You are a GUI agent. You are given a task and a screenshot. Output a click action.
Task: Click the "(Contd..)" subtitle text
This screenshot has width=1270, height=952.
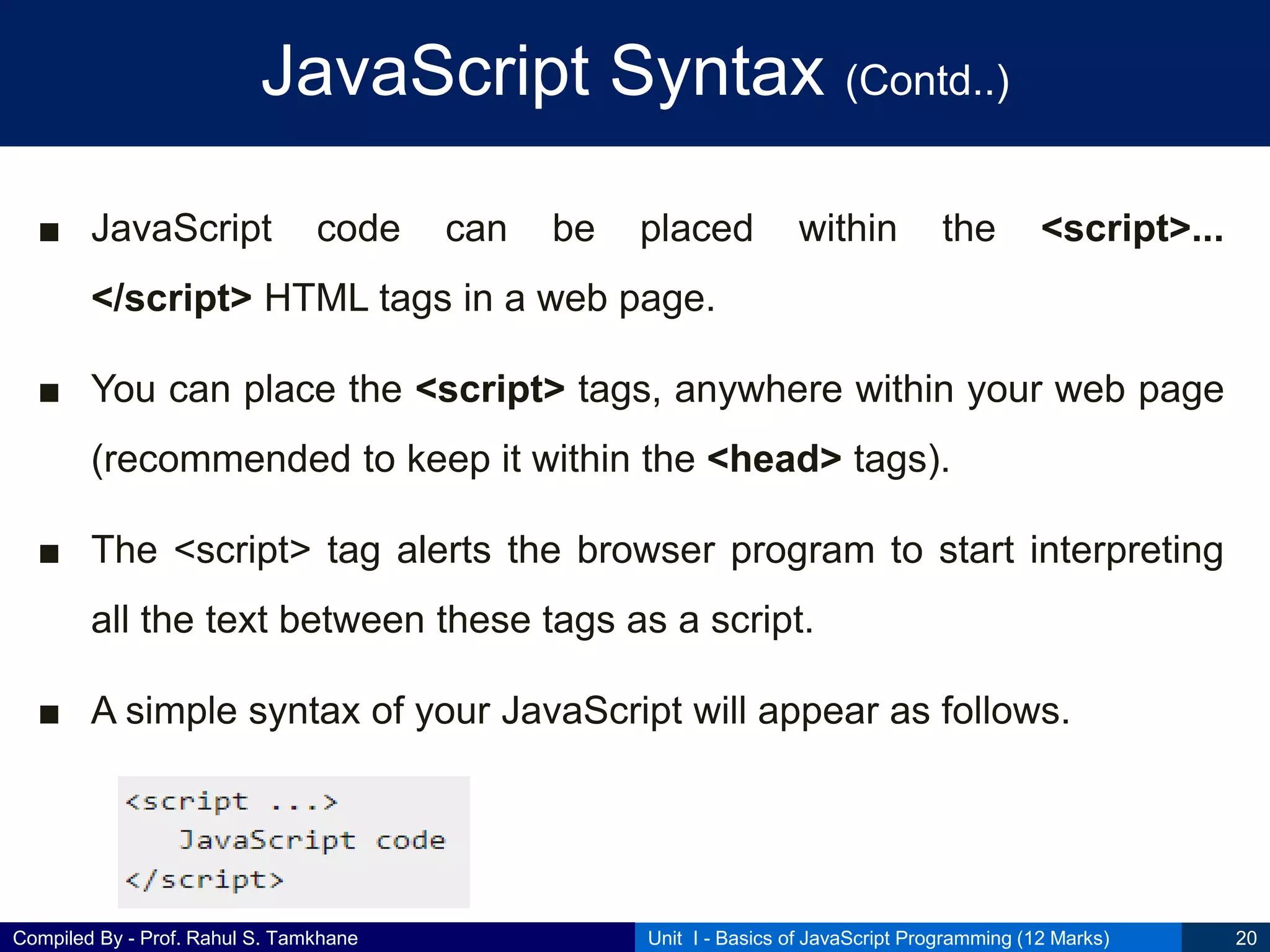click(928, 81)
